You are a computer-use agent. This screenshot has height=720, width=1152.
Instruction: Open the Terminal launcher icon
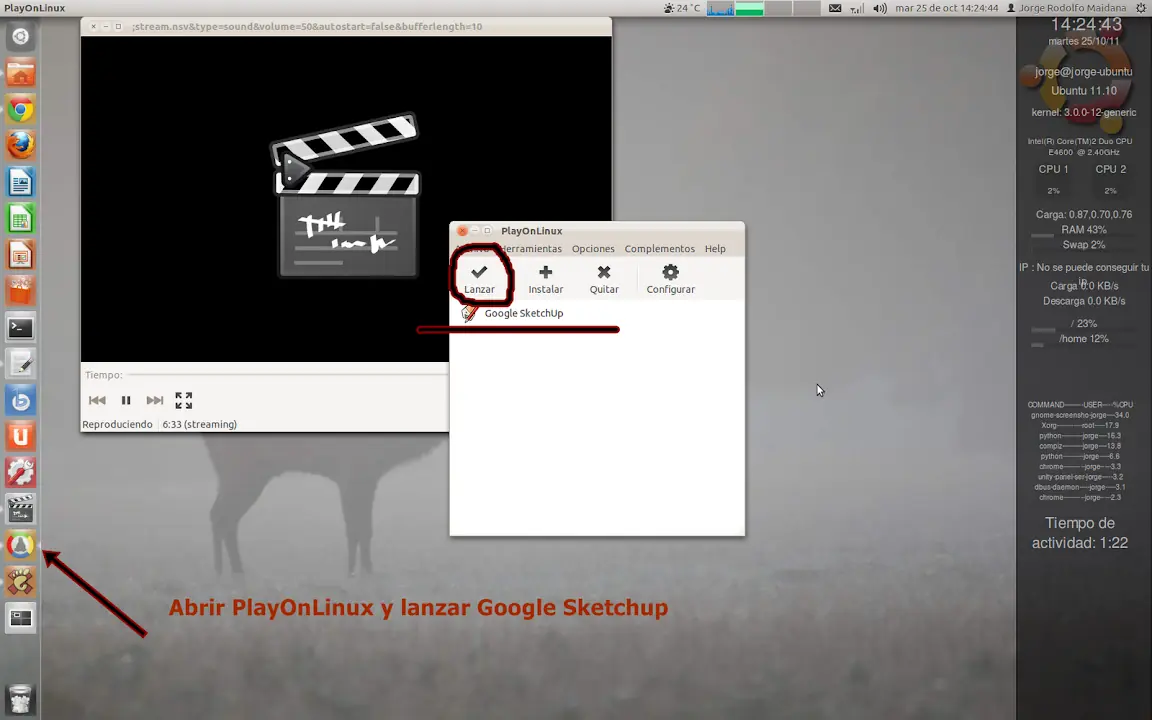[21, 328]
